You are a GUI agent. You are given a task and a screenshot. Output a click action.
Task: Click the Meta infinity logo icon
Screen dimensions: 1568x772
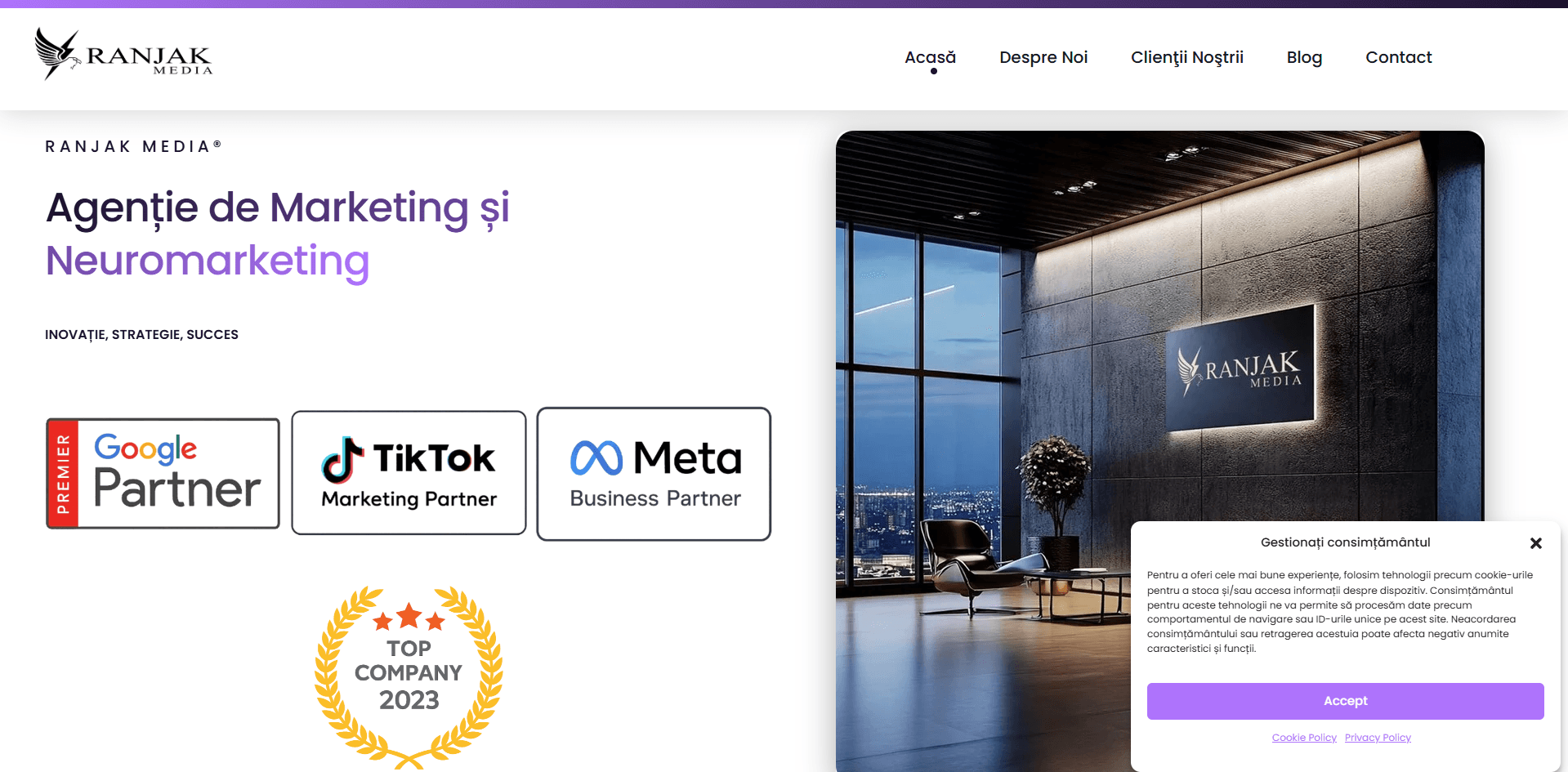coord(596,457)
